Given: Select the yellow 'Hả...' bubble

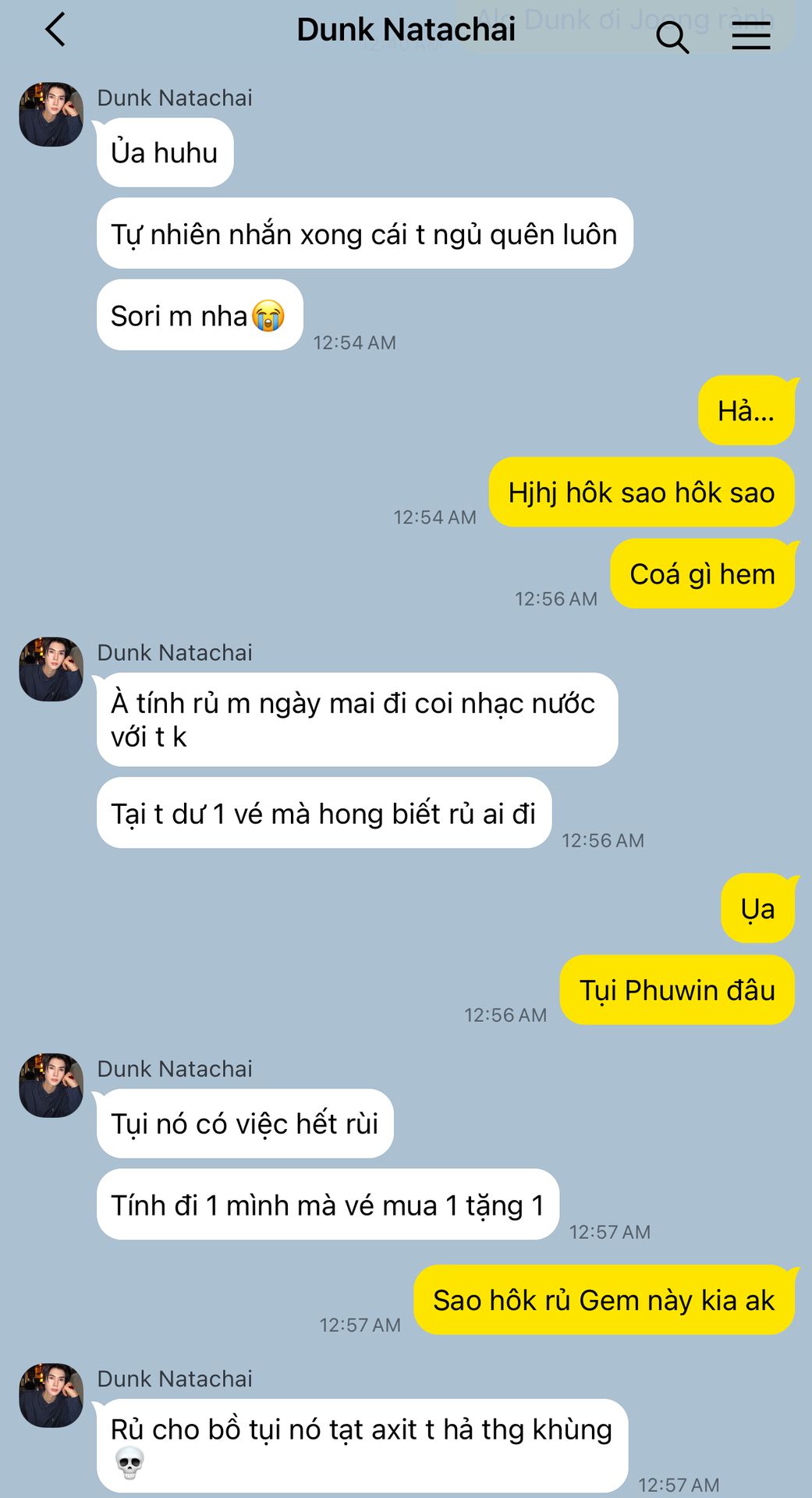Looking at the screenshot, I should click(746, 410).
